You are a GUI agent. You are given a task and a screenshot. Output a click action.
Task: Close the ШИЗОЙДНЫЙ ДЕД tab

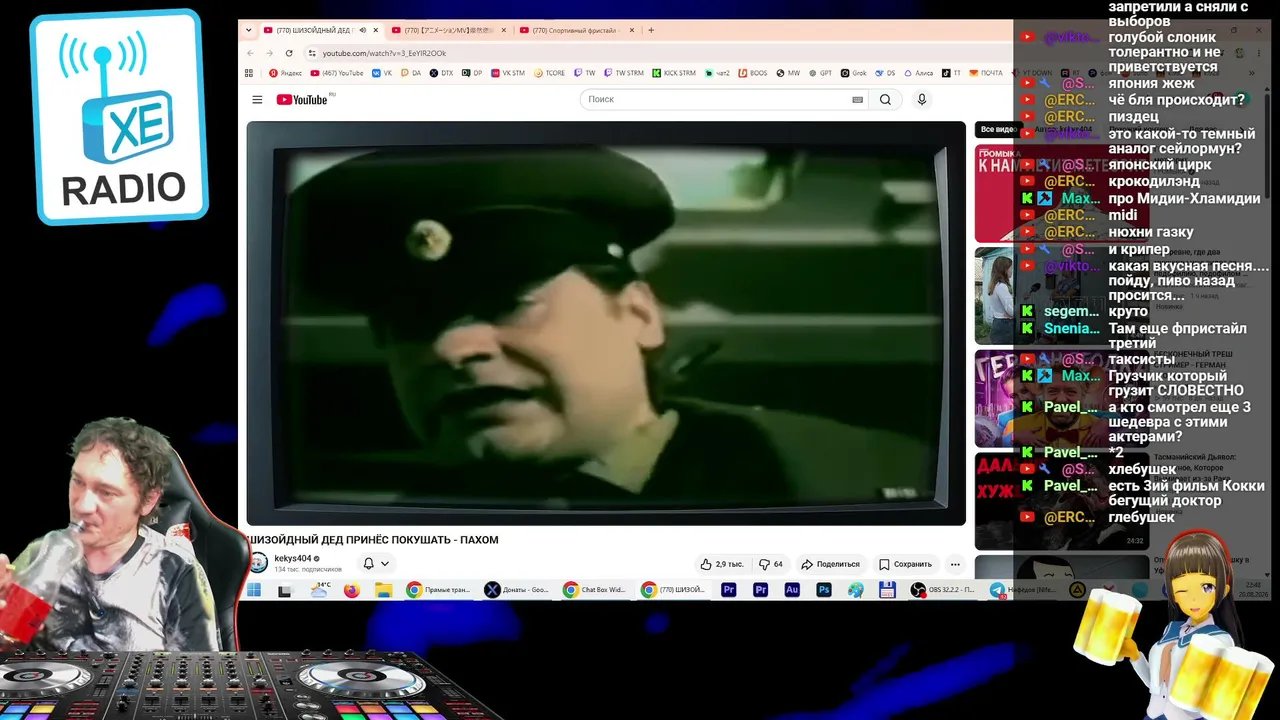coord(376,30)
